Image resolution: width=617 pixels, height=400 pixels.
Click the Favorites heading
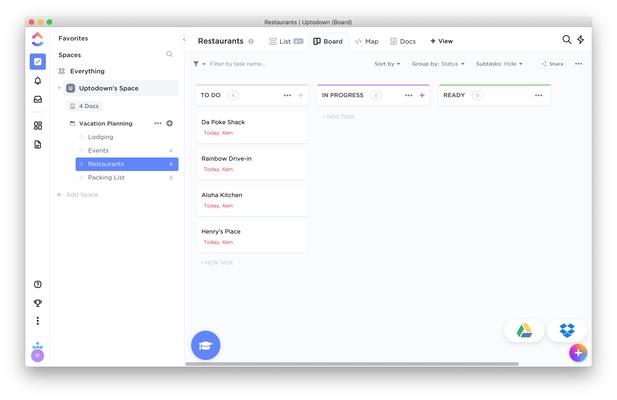click(x=73, y=38)
